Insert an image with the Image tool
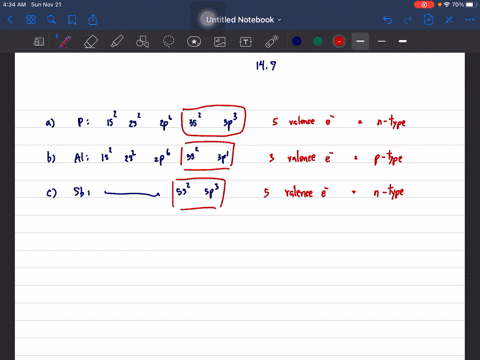The height and width of the screenshot is (360, 480). pyautogui.click(x=220, y=42)
